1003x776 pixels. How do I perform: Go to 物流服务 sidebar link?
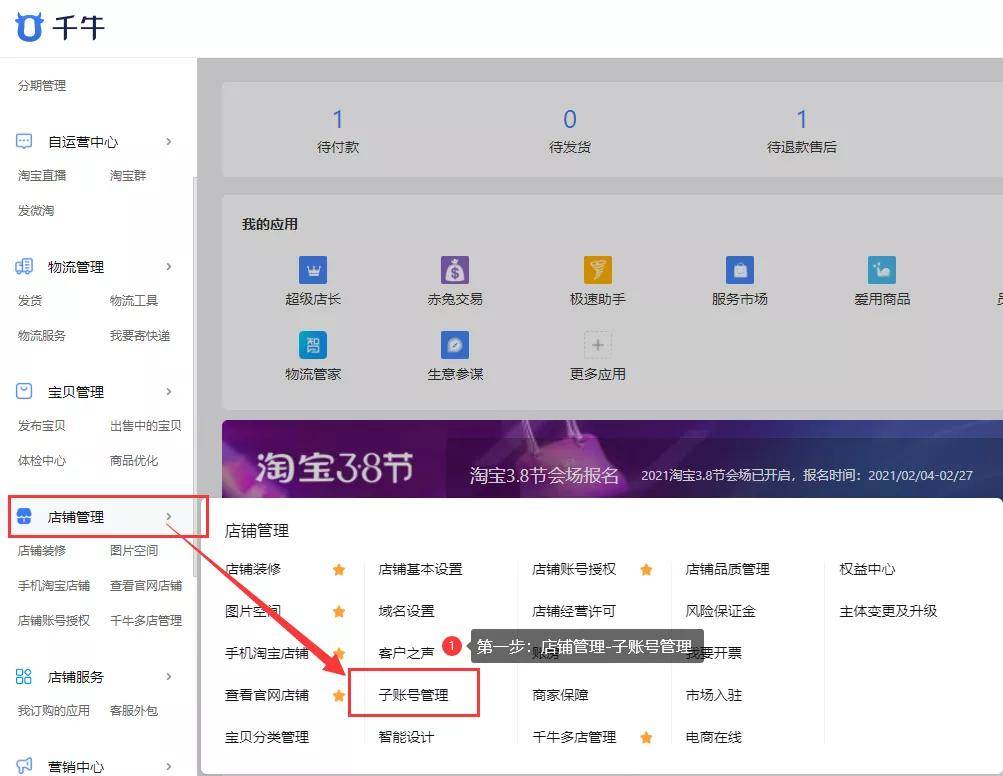click(42, 335)
